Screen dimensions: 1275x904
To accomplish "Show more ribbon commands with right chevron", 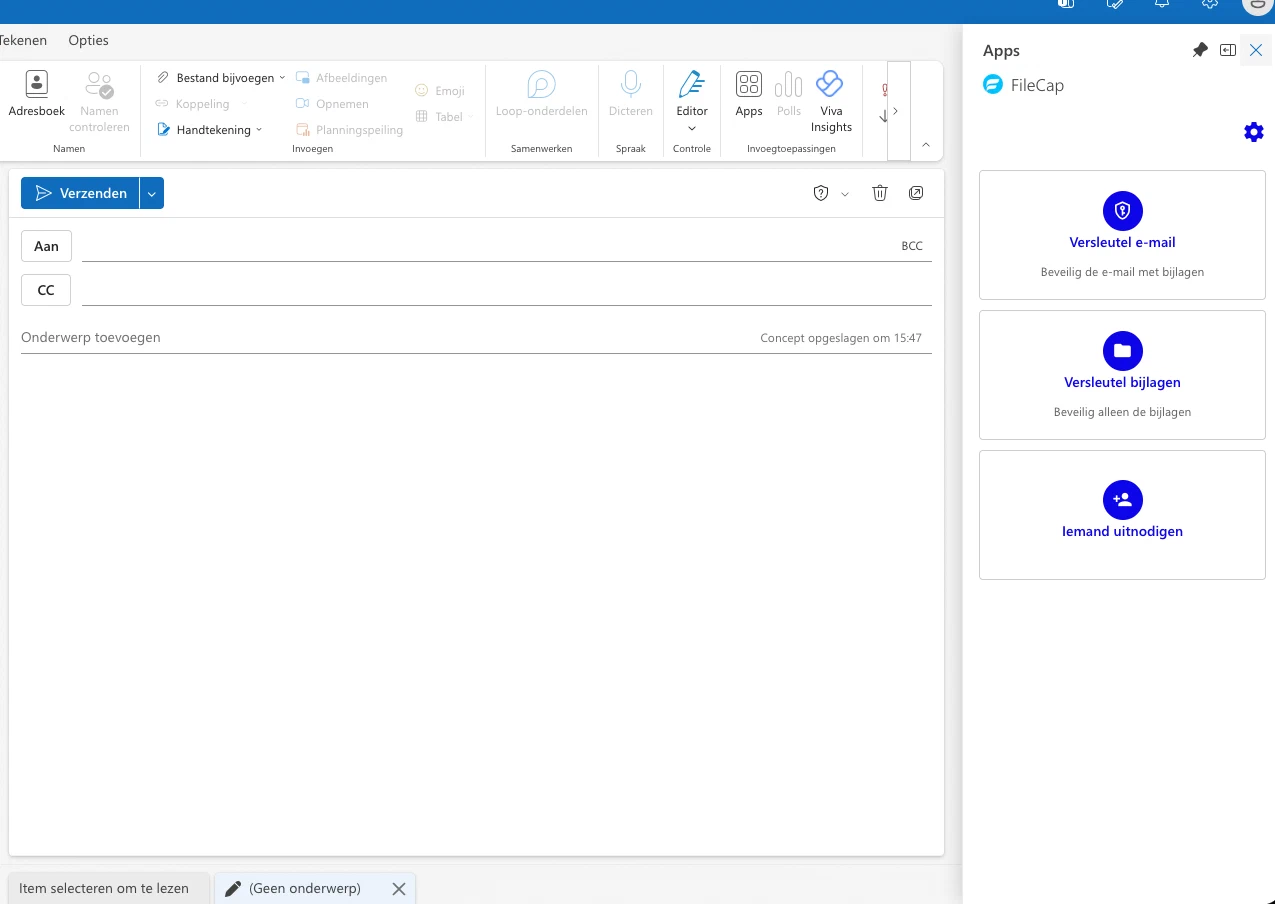I will pyautogui.click(x=898, y=111).
